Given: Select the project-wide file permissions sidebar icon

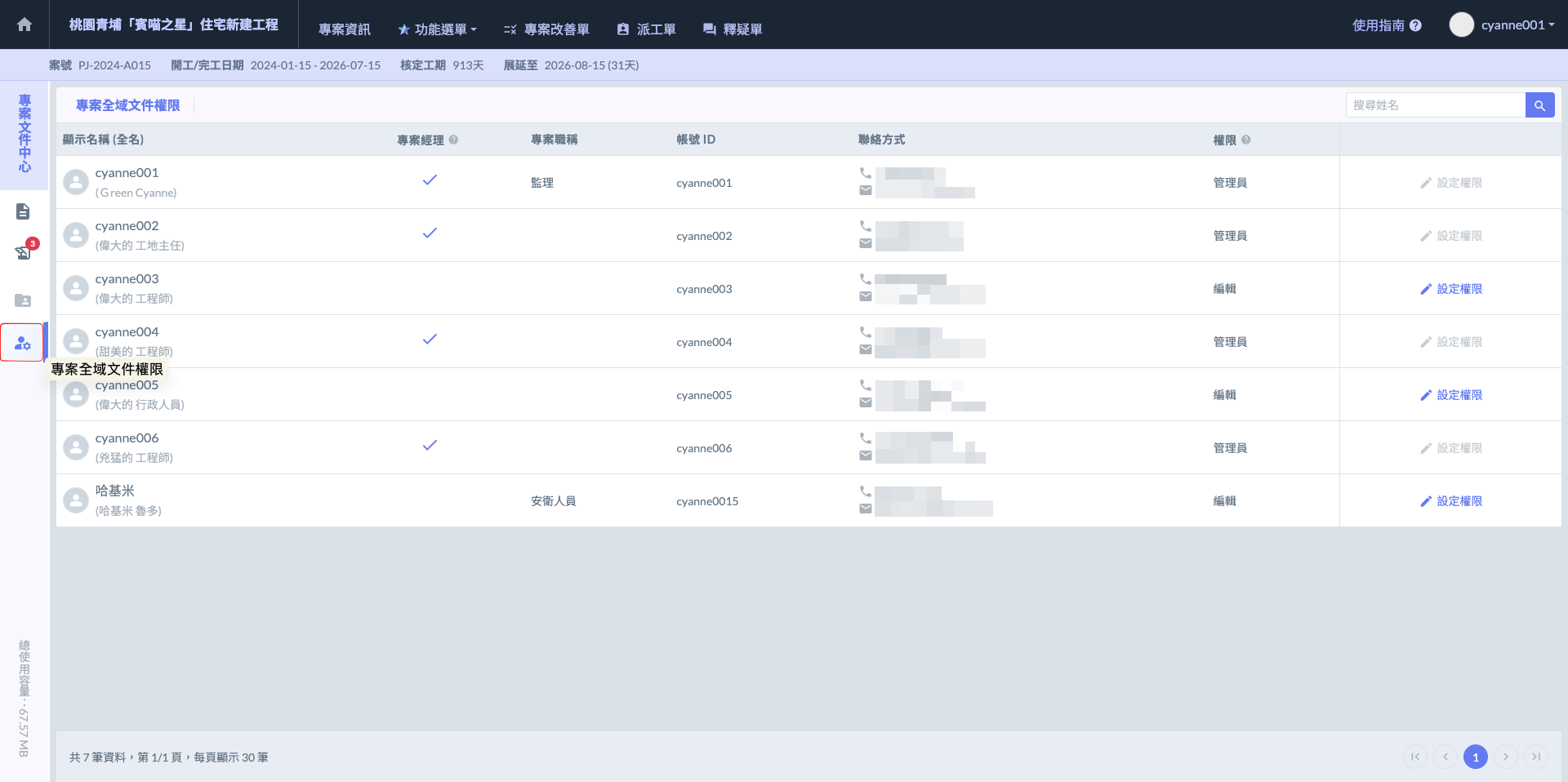Looking at the screenshot, I should click(22, 343).
